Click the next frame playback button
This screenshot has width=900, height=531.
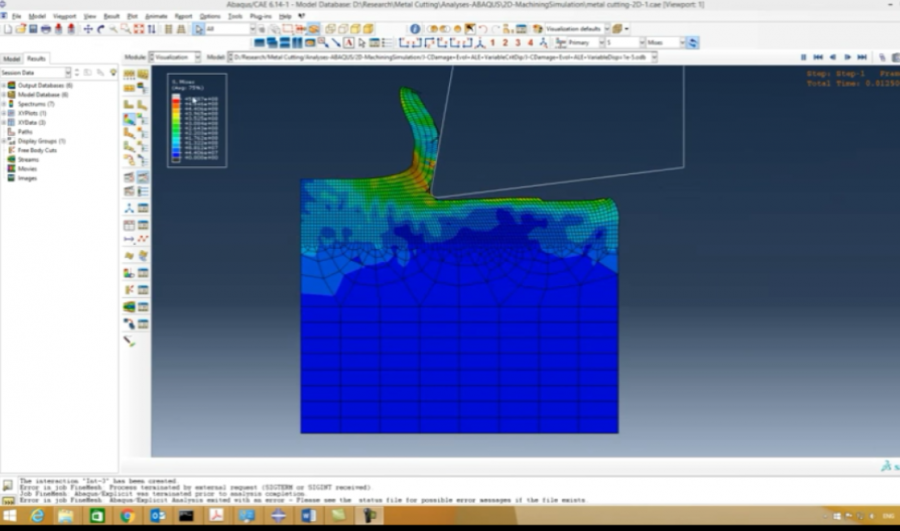848,57
